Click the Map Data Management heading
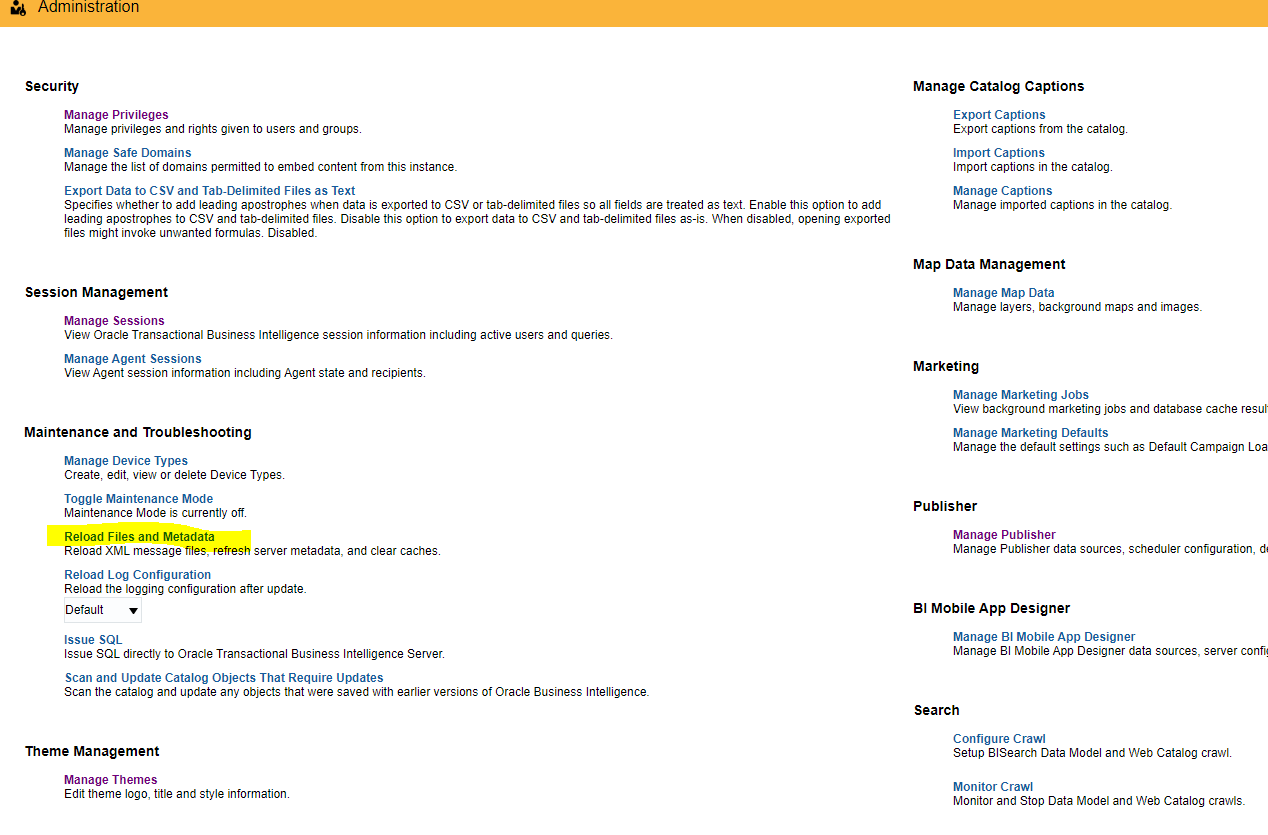1268x835 pixels. pyautogui.click(x=989, y=265)
